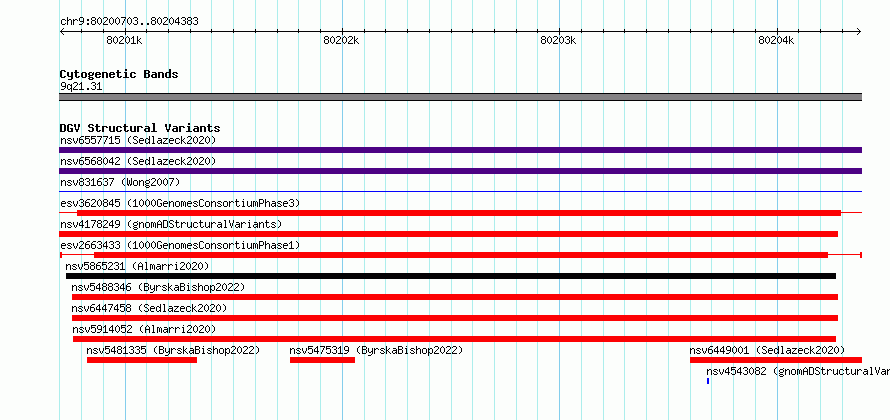Select the purple bar for nsv6568042
This screenshot has height=420, width=890.
click(x=460, y=171)
